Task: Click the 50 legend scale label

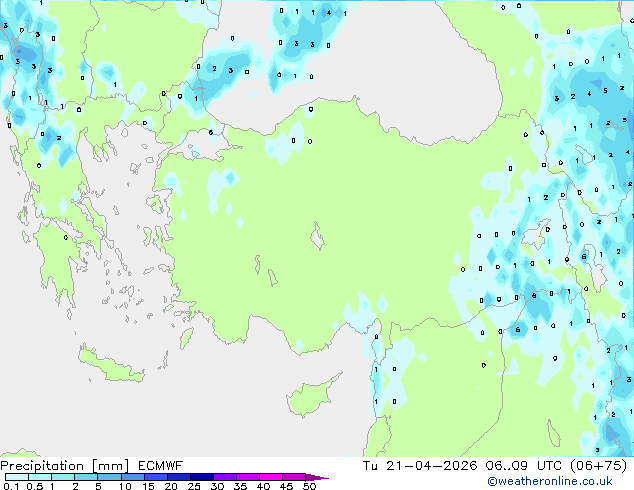Action: click(x=309, y=486)
